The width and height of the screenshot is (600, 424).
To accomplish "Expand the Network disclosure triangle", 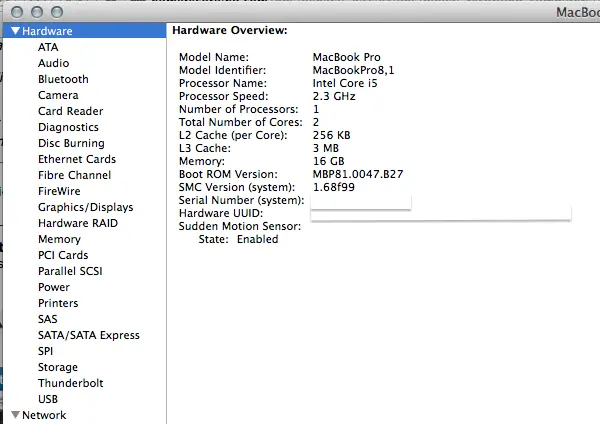I will (x=15, y=414).
